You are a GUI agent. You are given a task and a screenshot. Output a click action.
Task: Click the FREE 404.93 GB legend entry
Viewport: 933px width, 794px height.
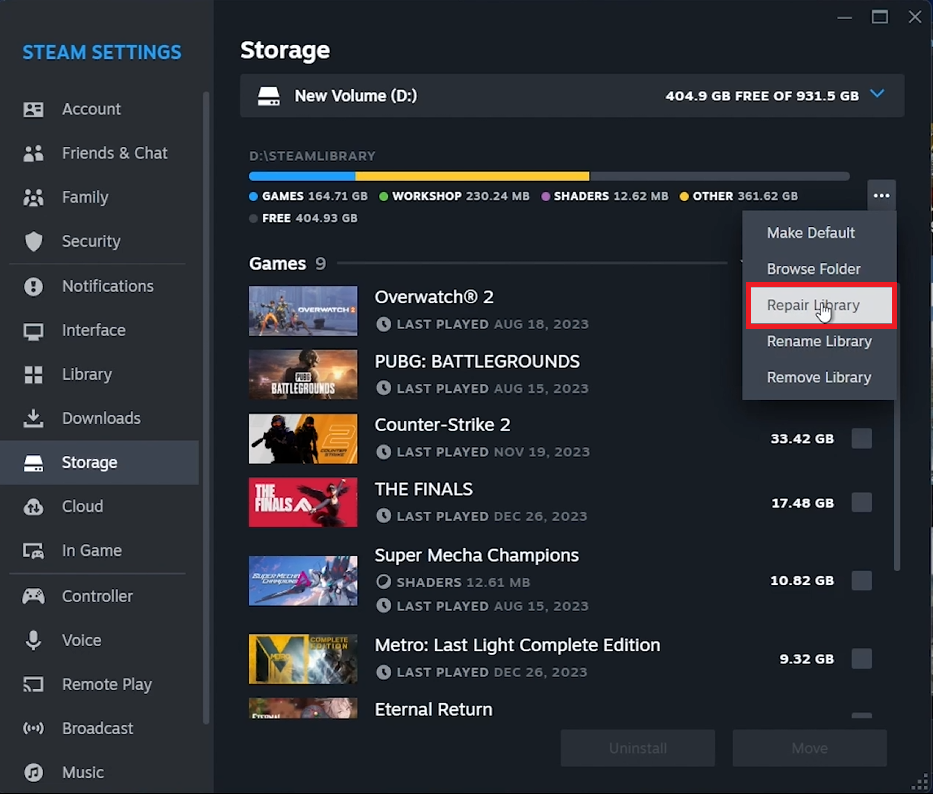[x=303, y=218]
